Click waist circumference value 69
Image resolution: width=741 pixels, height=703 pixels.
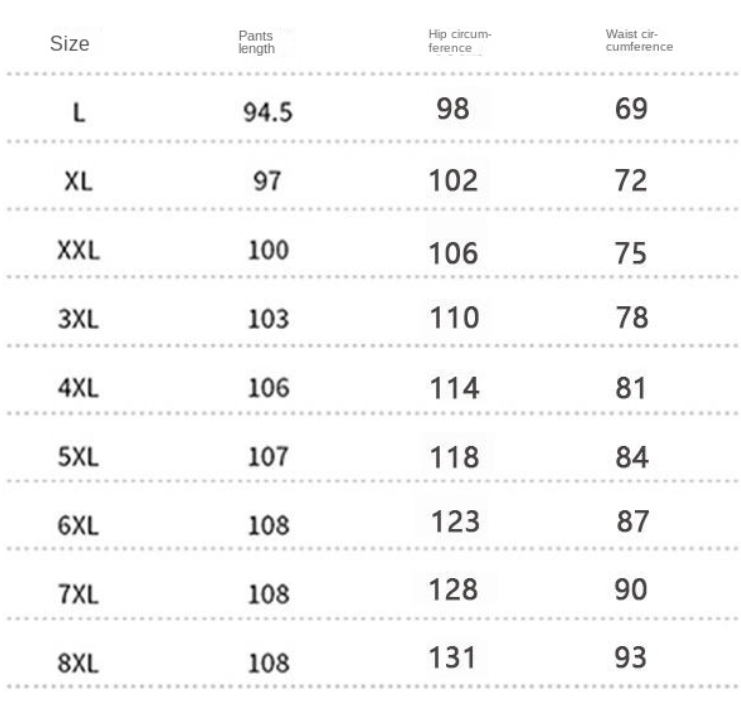631,108
